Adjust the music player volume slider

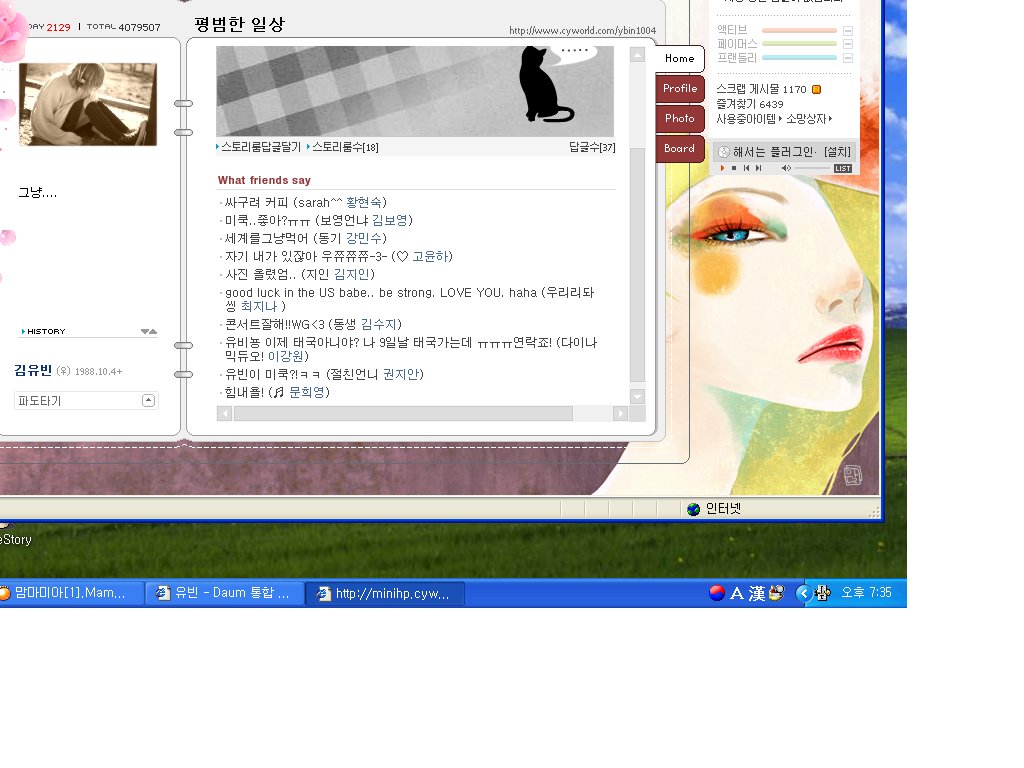812,168
